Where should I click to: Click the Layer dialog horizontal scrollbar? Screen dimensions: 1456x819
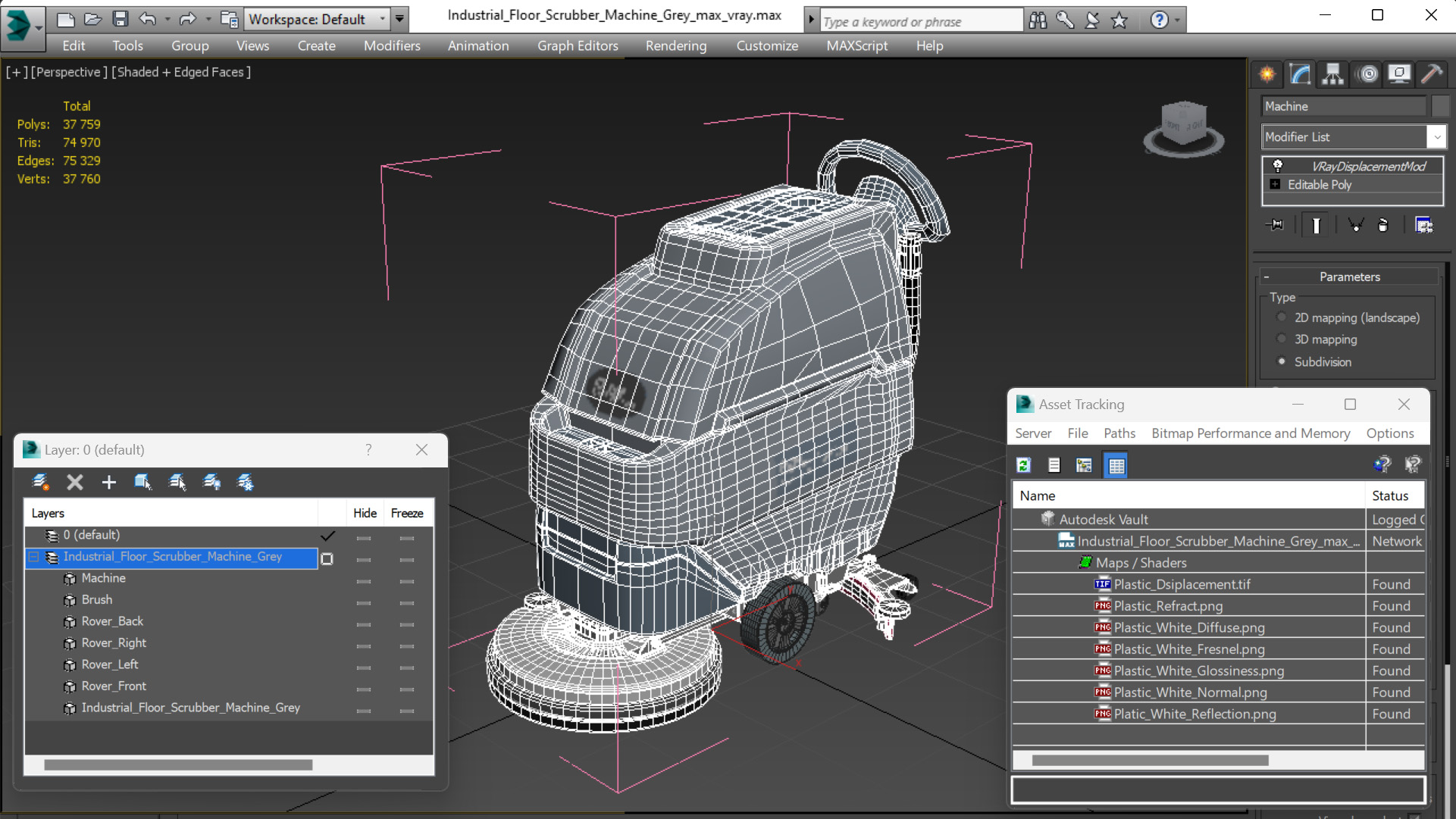click(178, 765)
